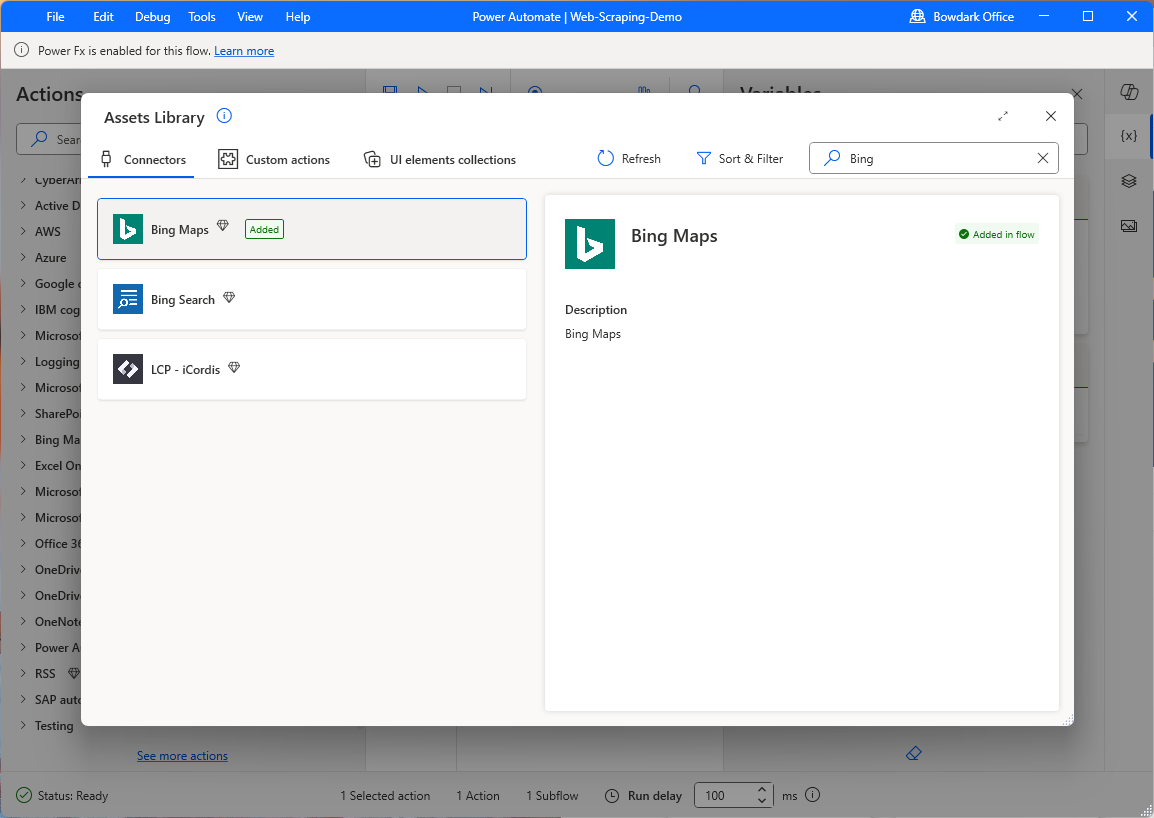1154x818 pixels.
Task: Click the 1 Selected action status text
Action: coord(385,796)
